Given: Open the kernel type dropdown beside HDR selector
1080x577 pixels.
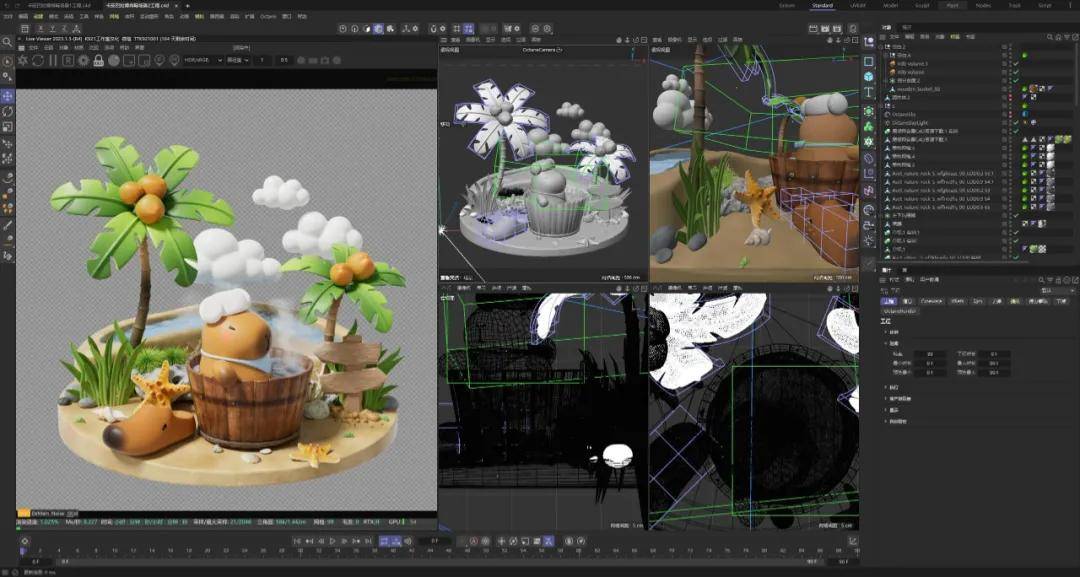Looking at the screenshot, I should [x=238, y=61].
